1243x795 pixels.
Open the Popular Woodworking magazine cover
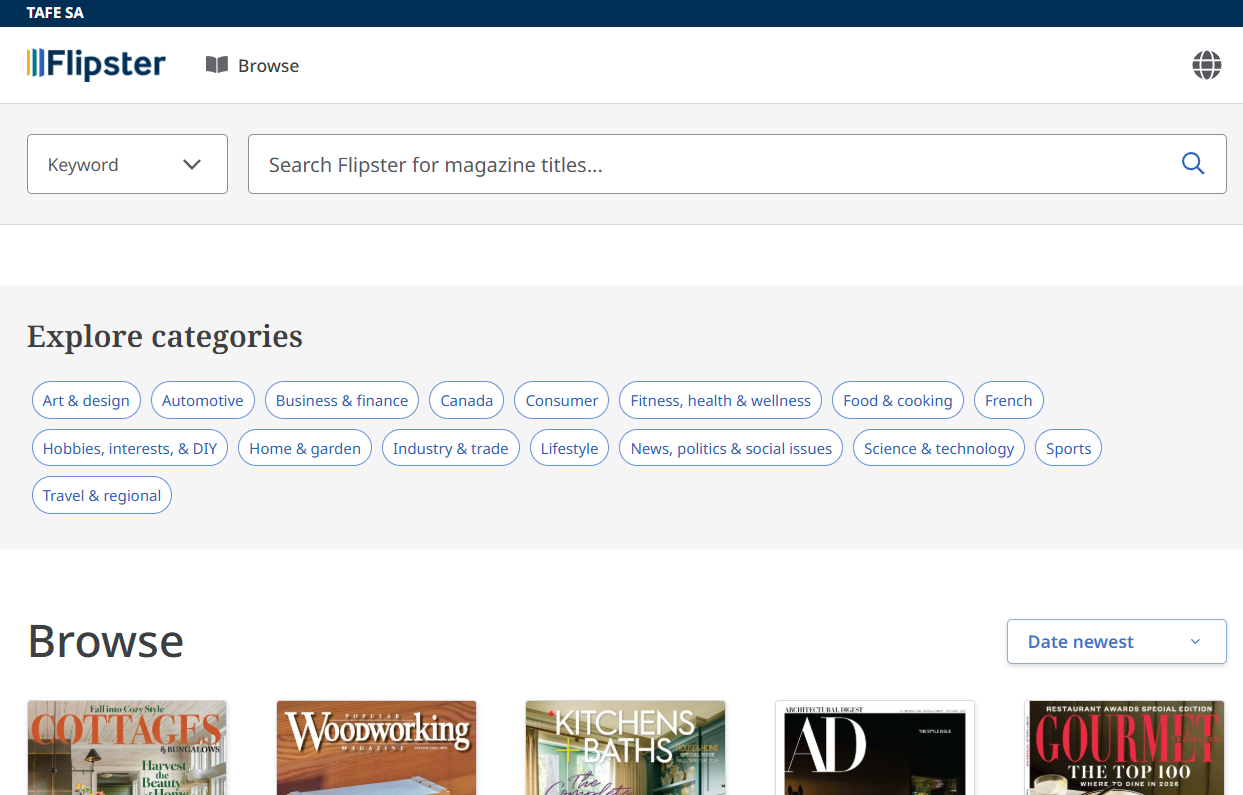(377, 747)
